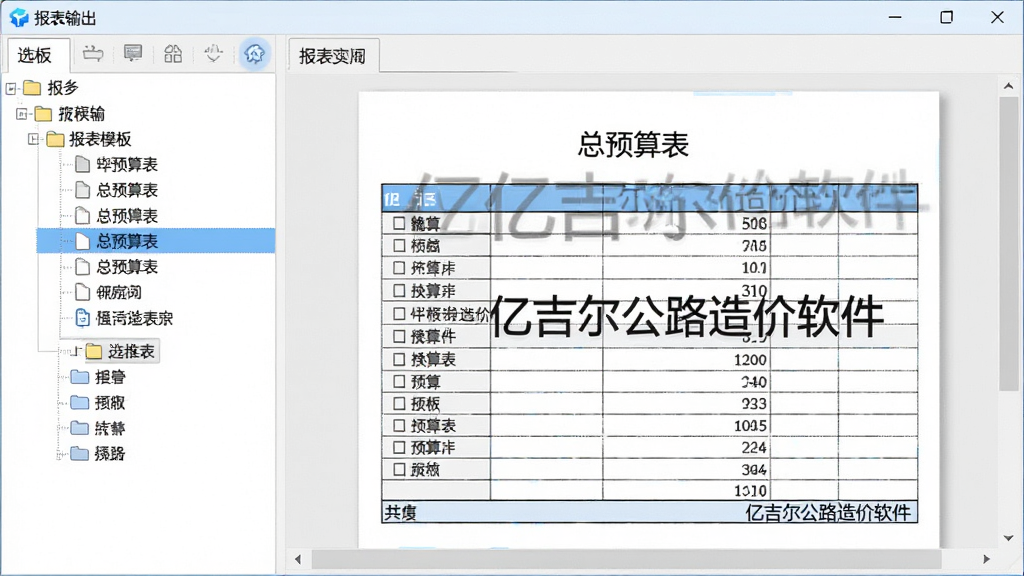
Task: Click the monitor preview icon in the toolbar
Action: point(133,53)
